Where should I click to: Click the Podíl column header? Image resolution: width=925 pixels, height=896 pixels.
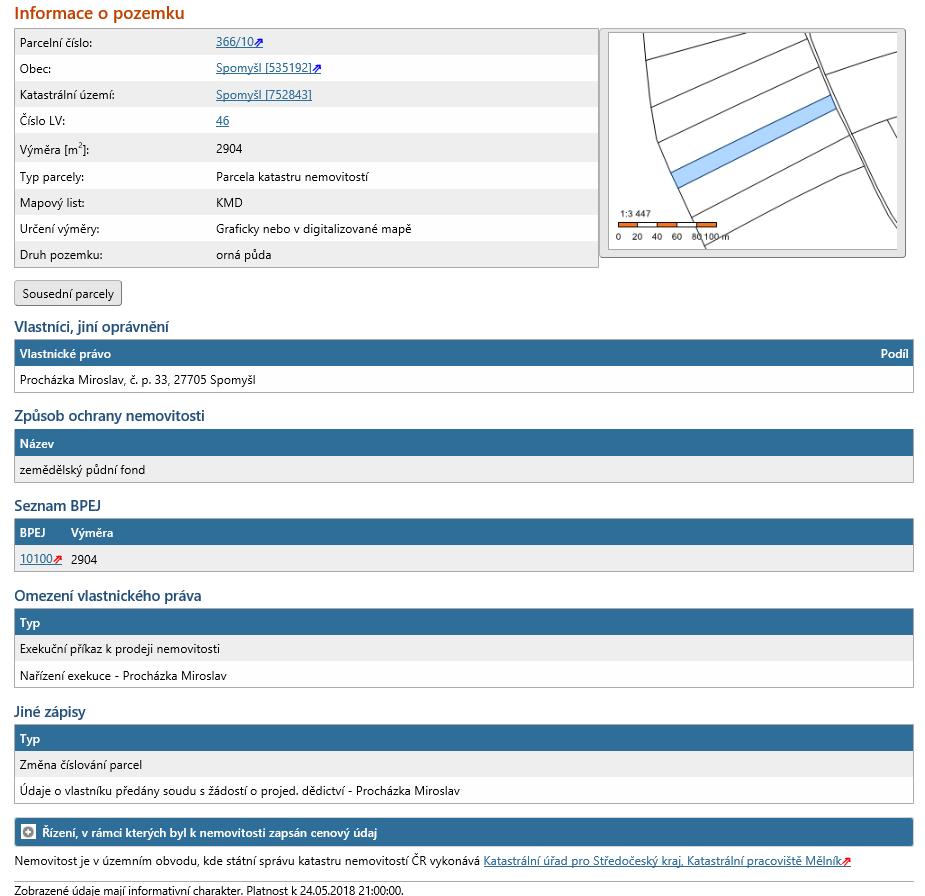tap(894, 354)
